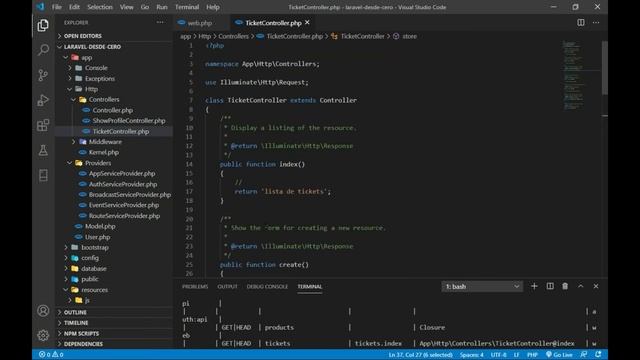The image size is (640, 360).
Task: Switch to the Debug Console tab
Action: pos(267,287)
